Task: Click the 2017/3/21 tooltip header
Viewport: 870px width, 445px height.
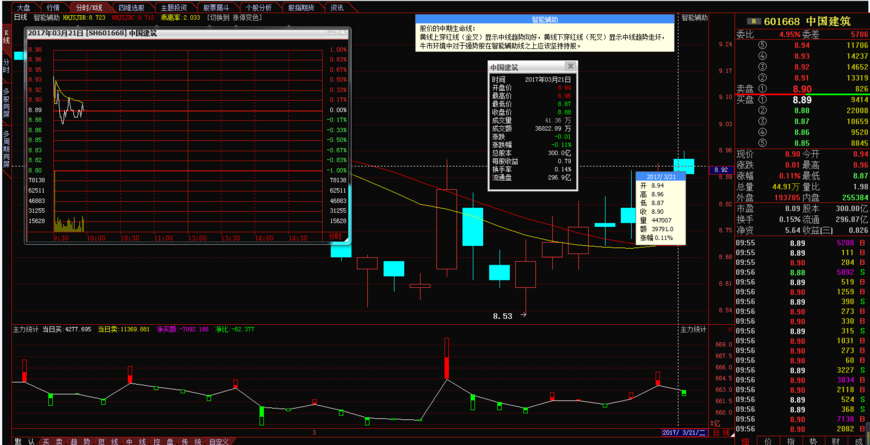Action: point(661,176)
